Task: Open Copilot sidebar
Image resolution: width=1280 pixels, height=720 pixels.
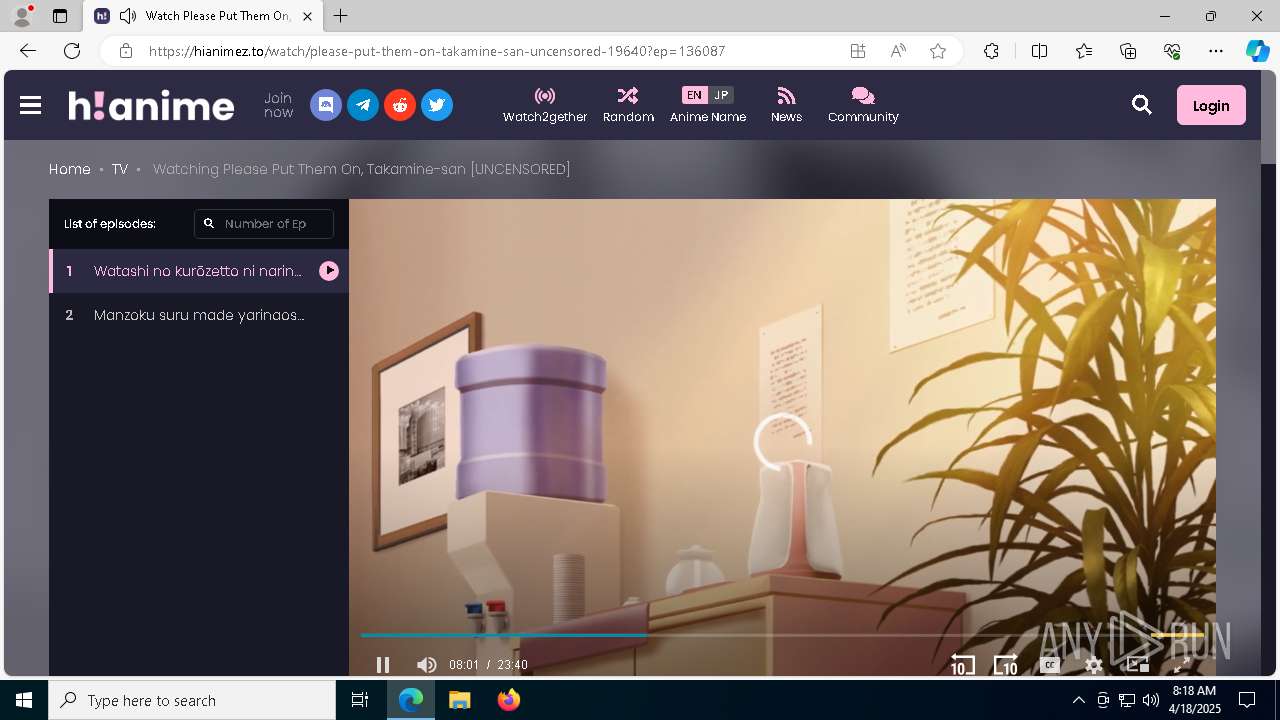Action: point(1257,51)
